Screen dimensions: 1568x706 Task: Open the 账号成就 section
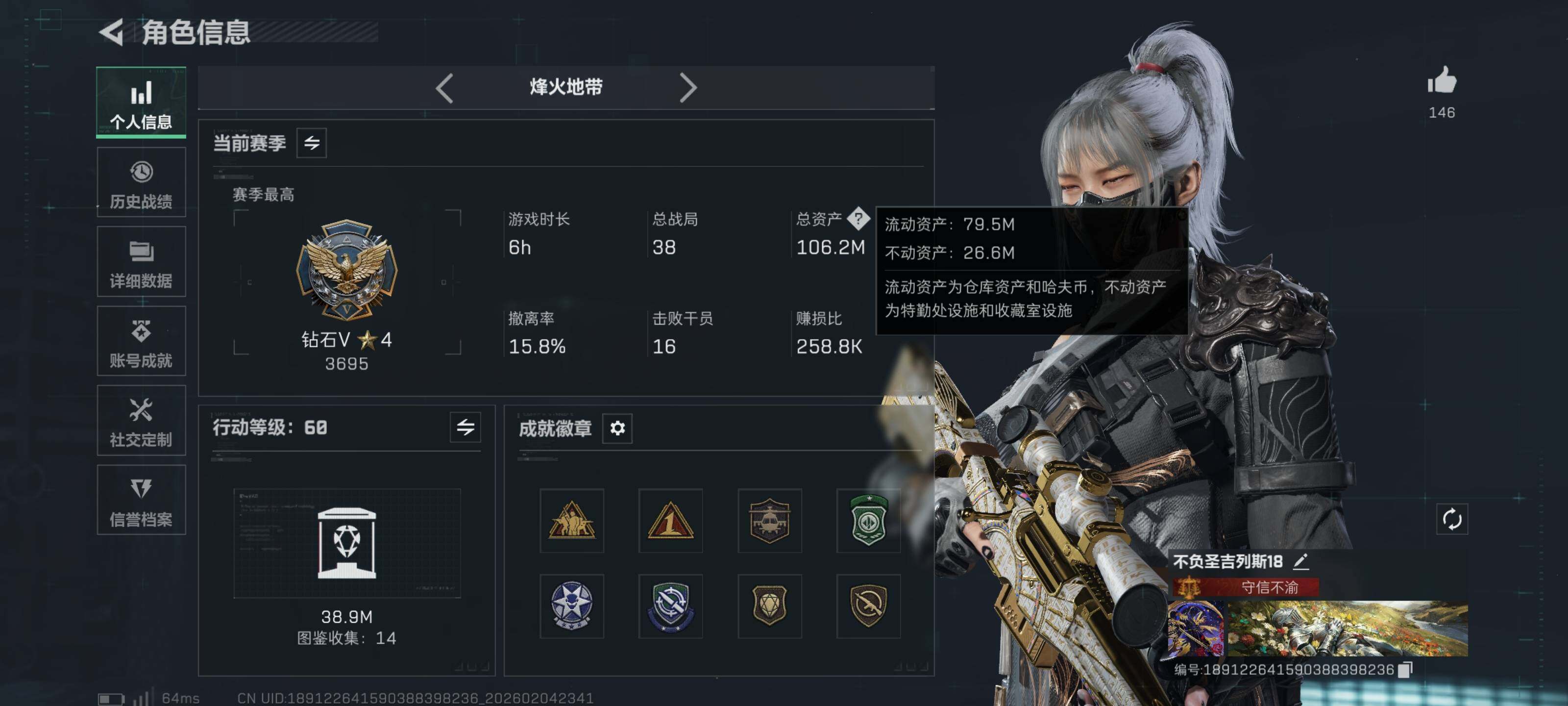coord(141,341)
